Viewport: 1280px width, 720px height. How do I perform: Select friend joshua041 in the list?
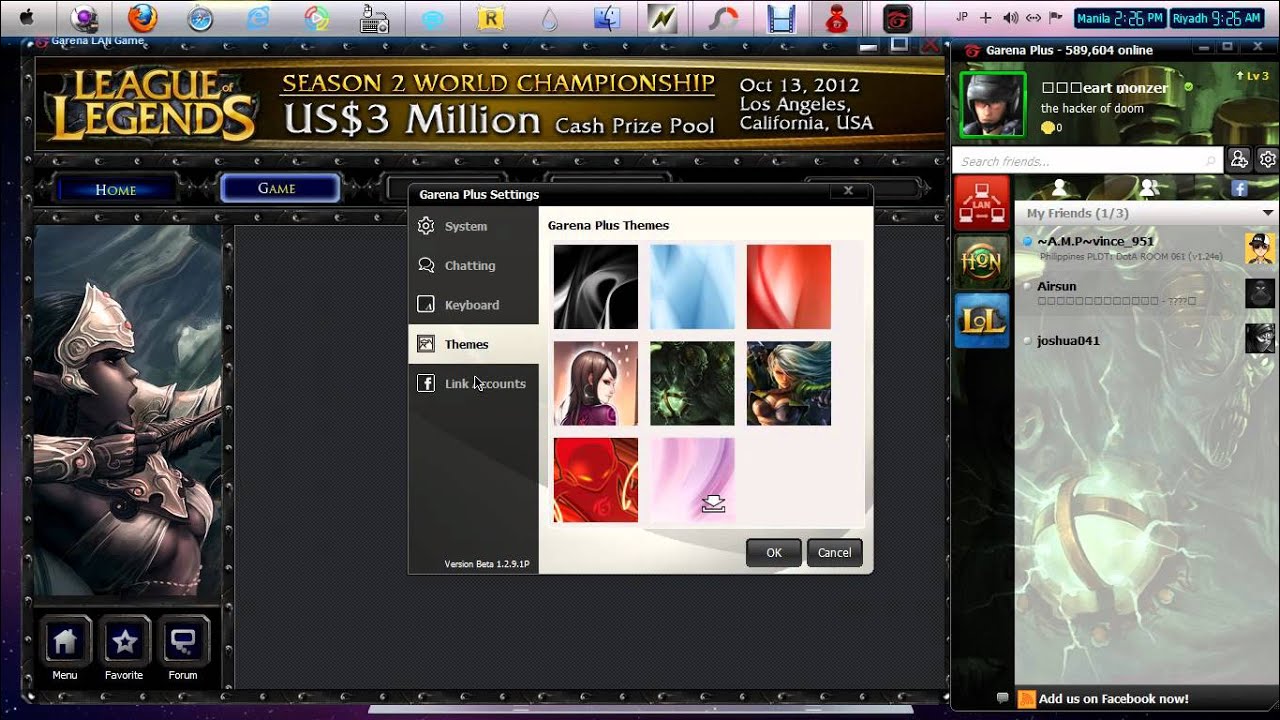pyautogui.click(x=1147, y=340)
